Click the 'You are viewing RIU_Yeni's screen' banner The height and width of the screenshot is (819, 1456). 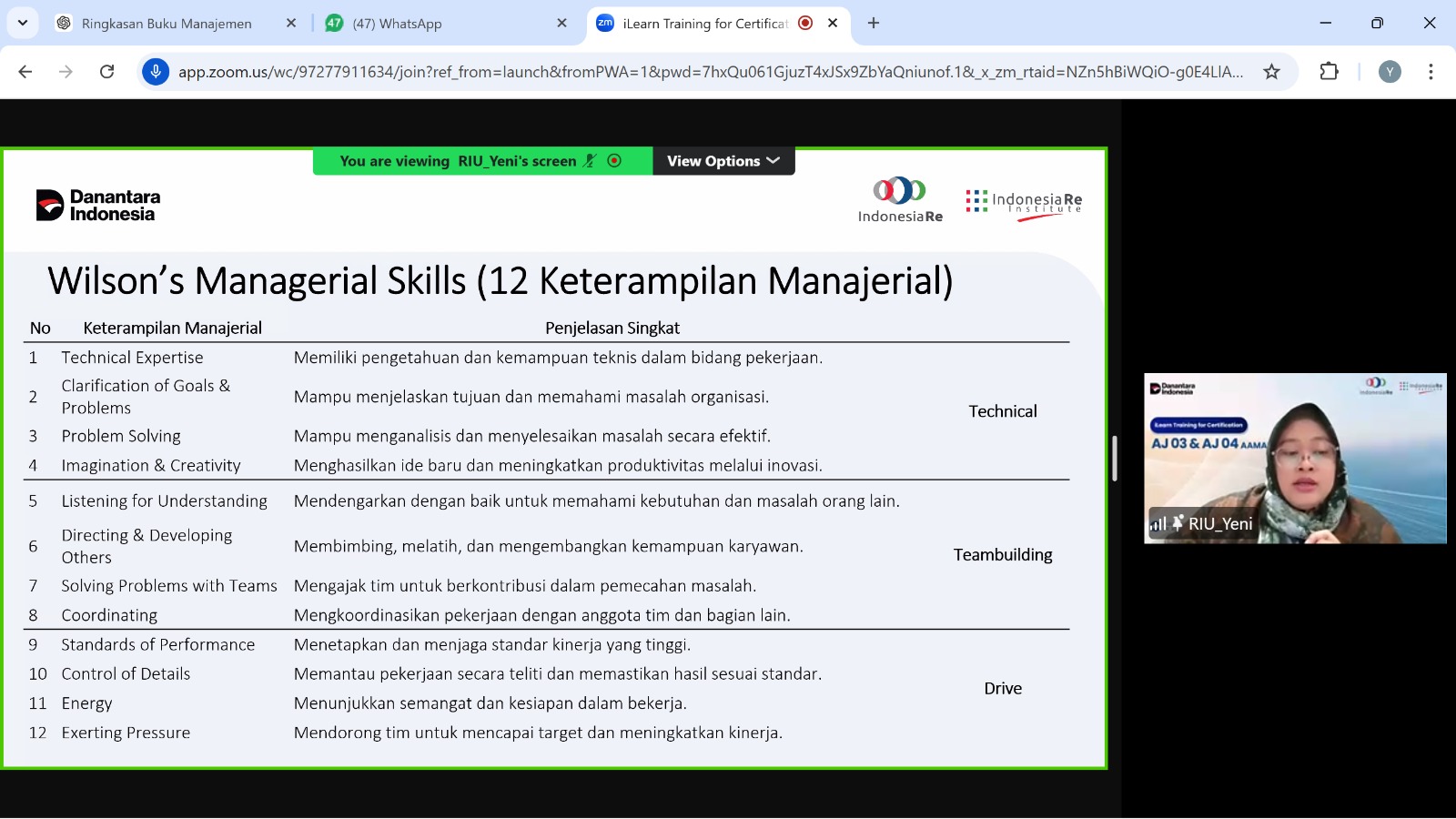[x=481, y=161]
